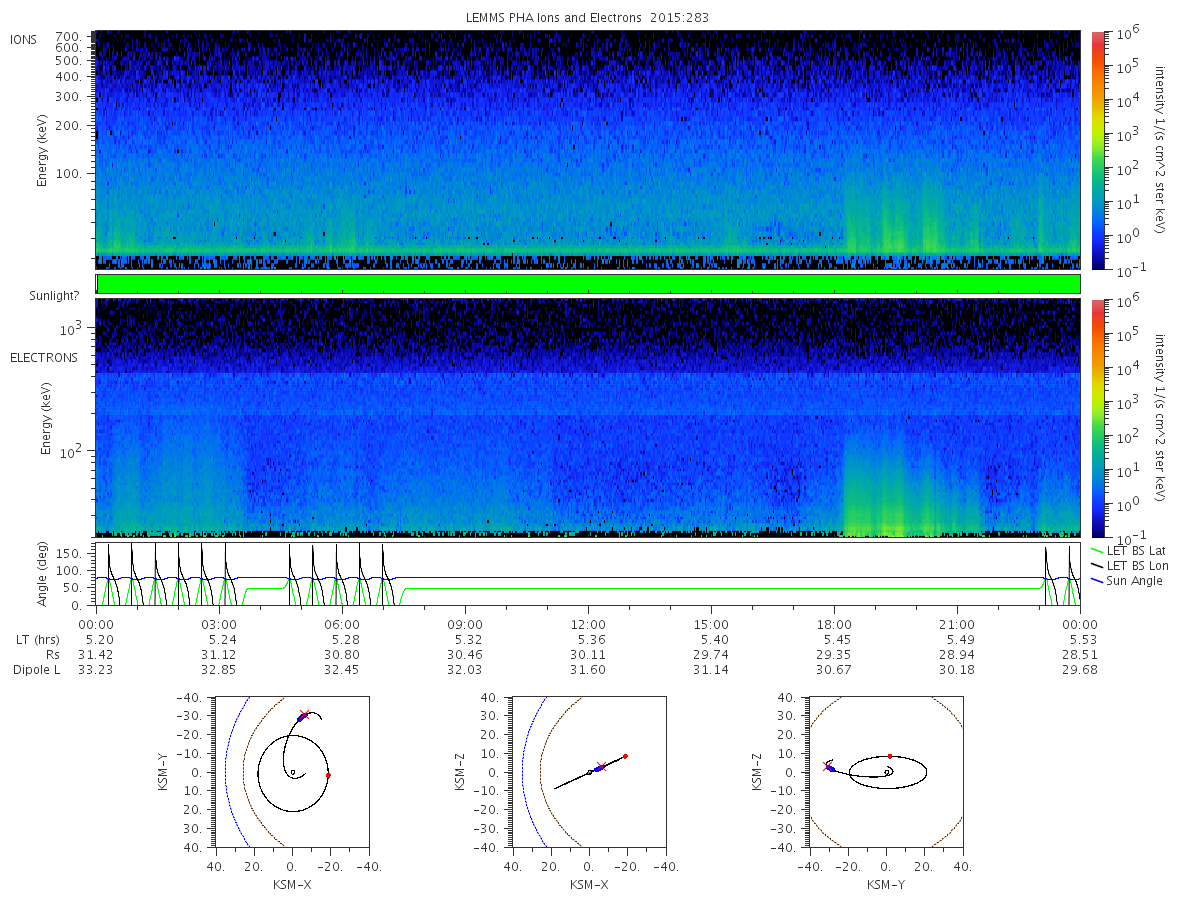This screenshot has width=1200, height=900.
Task: Click the 18:00 time axis tick label
Action: (834, 624)
